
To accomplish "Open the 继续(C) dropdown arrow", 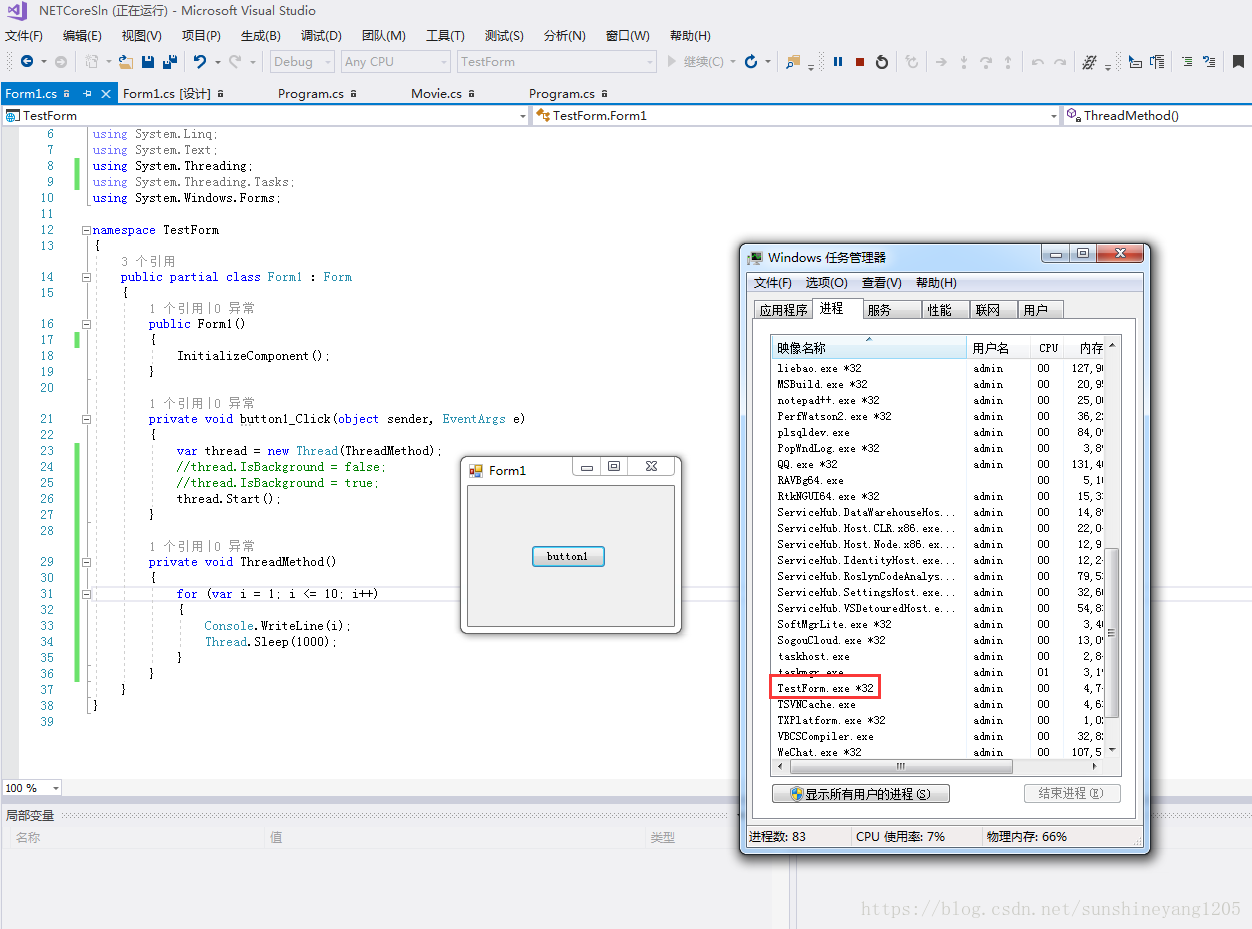I will (x=733, y=62).
